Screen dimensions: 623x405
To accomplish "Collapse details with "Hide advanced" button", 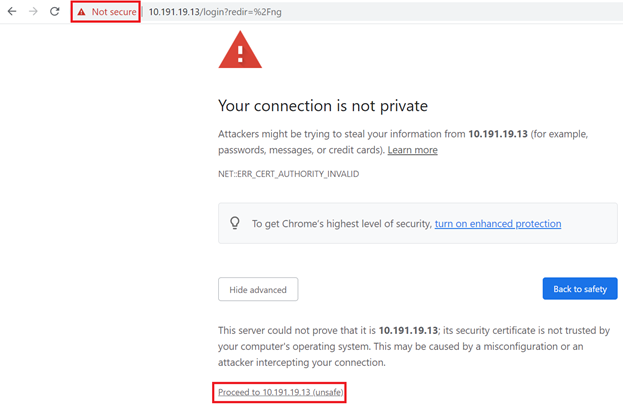I will click(x=258, y=290).
